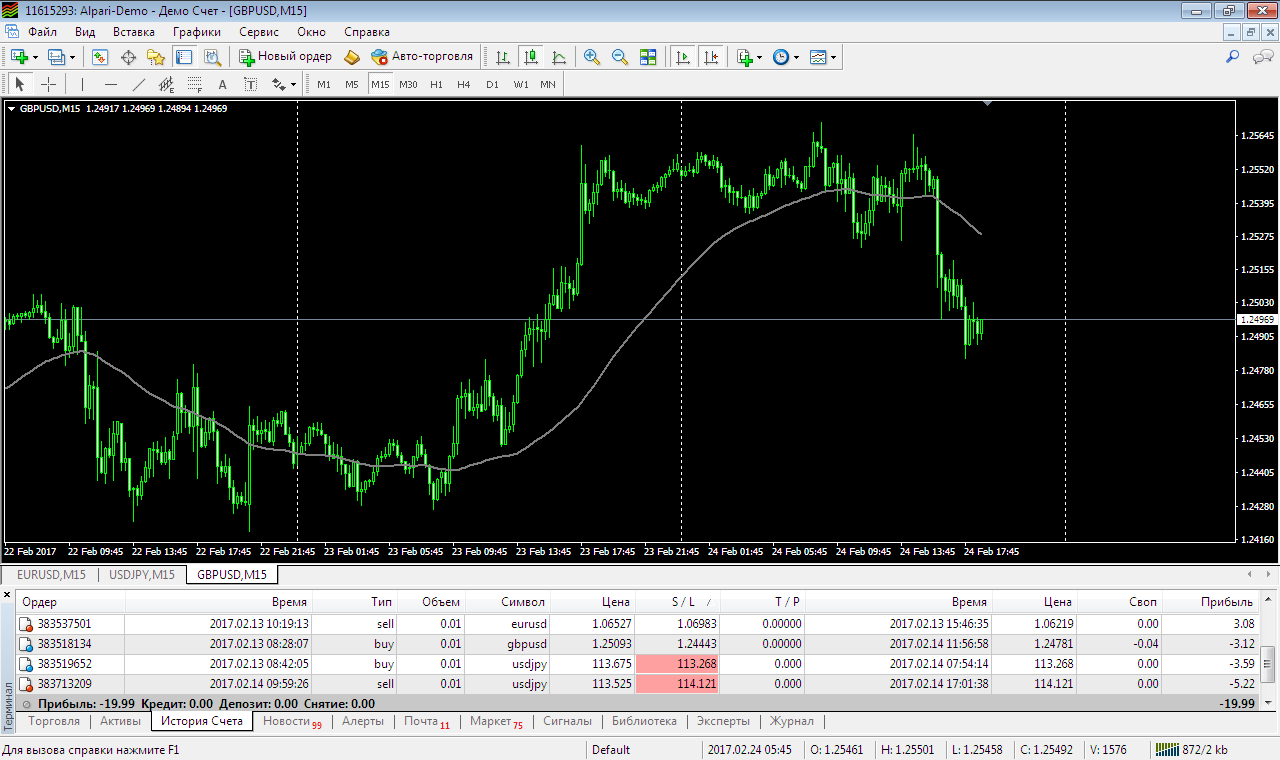Select the Equidistant channel tool
Image resolution: width=1280 pixels, height=760 pixels.
(166, 84)
